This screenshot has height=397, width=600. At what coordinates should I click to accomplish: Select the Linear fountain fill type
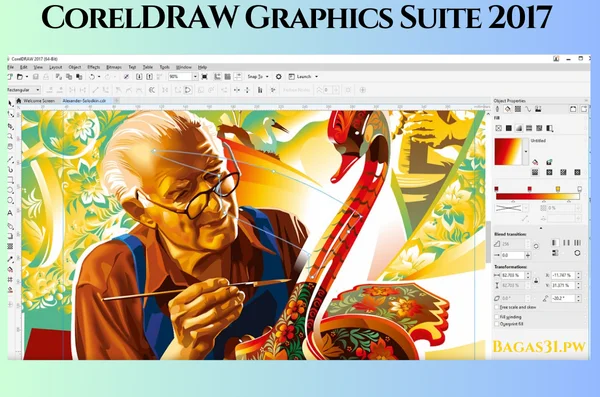click(x=535, y=173)
